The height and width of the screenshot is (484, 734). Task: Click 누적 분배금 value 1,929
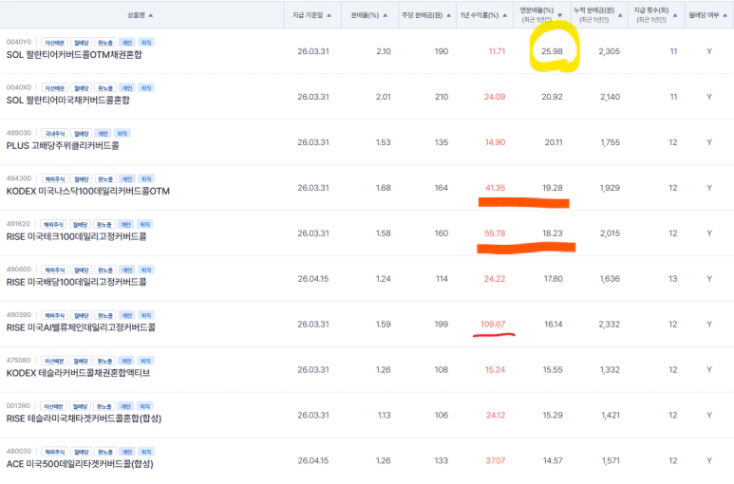(609, 188)
